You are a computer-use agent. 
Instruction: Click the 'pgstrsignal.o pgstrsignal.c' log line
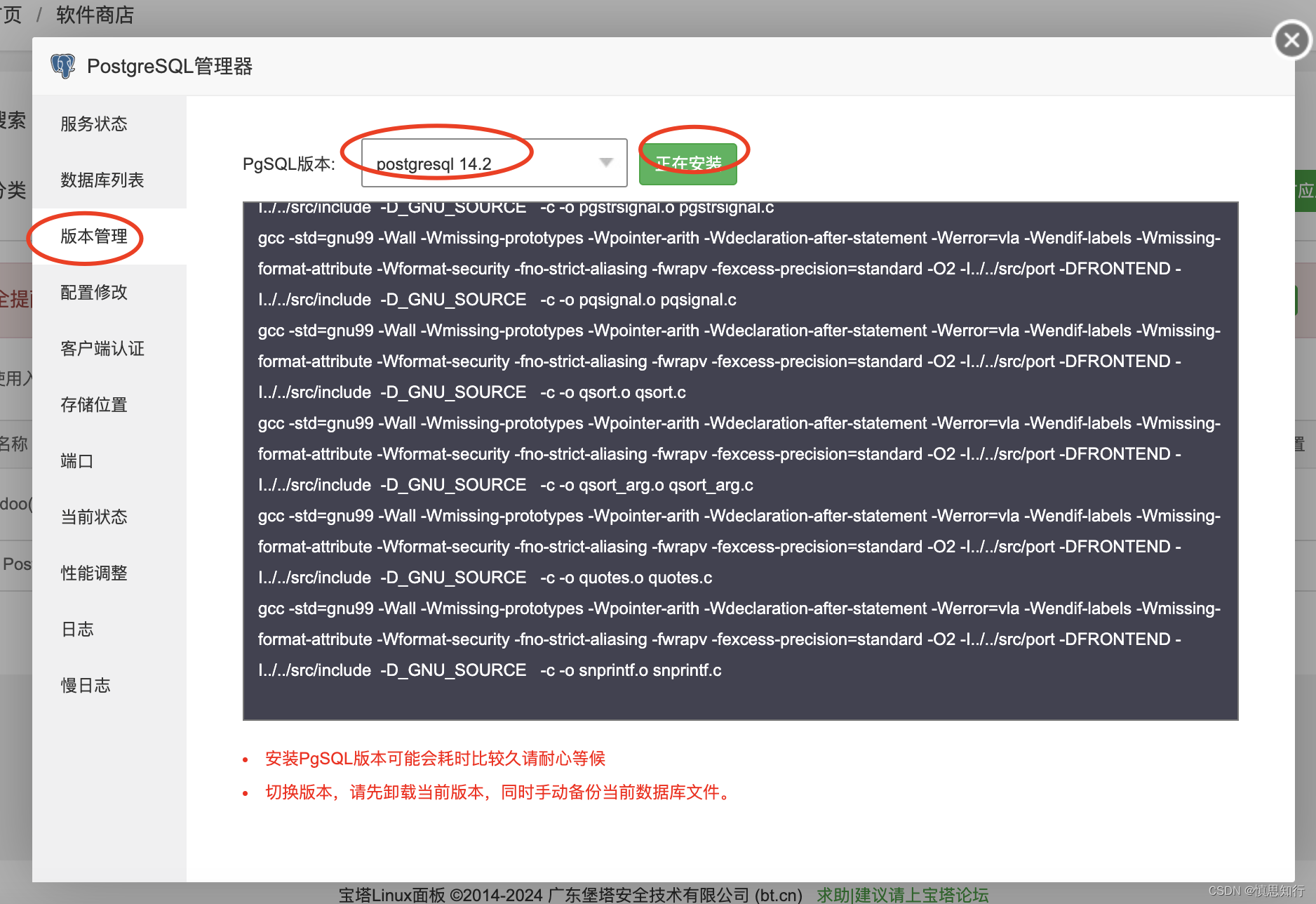point(516,208)
